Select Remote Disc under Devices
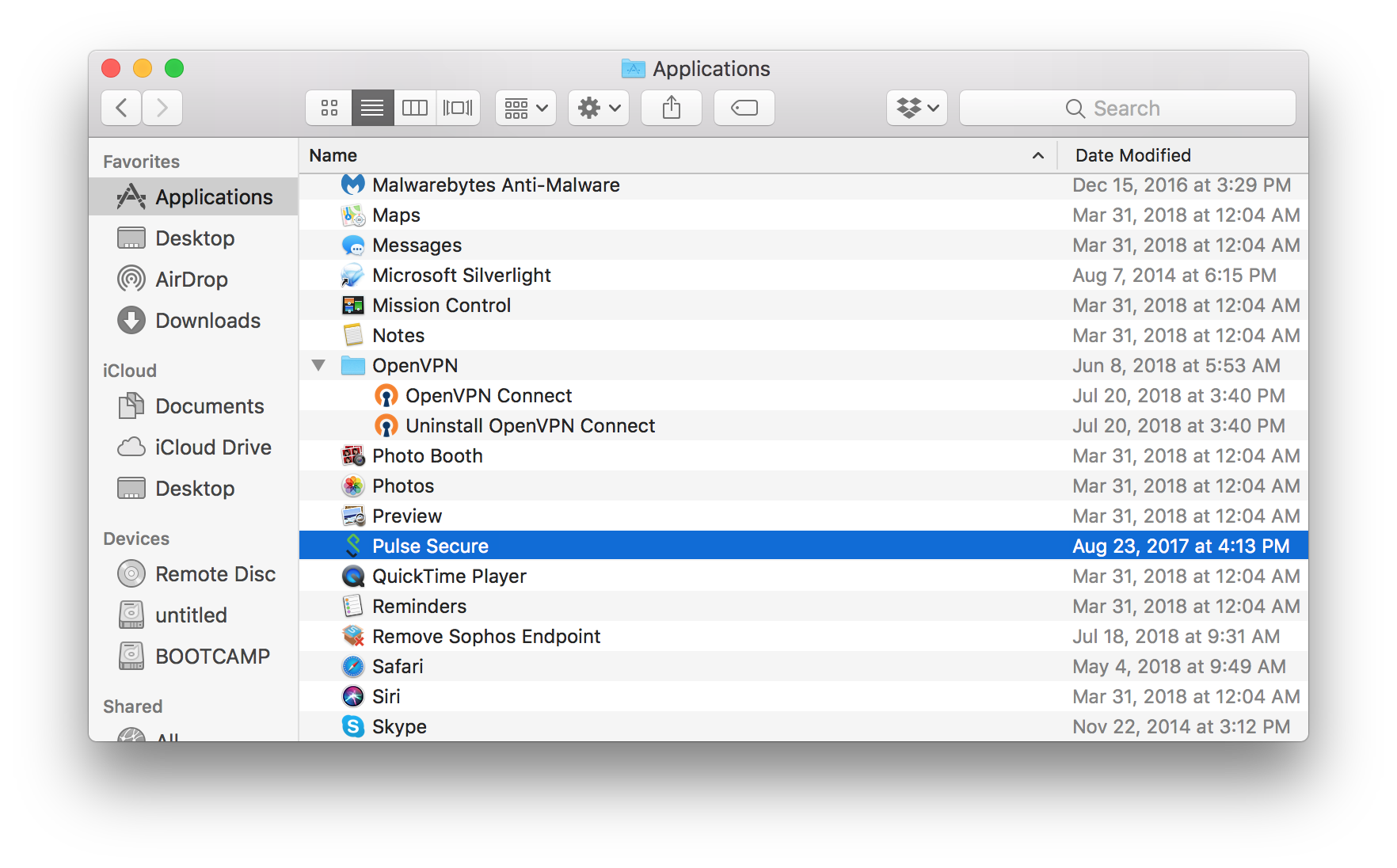This screenshot has height=868, width=1397. pos(193,574)
